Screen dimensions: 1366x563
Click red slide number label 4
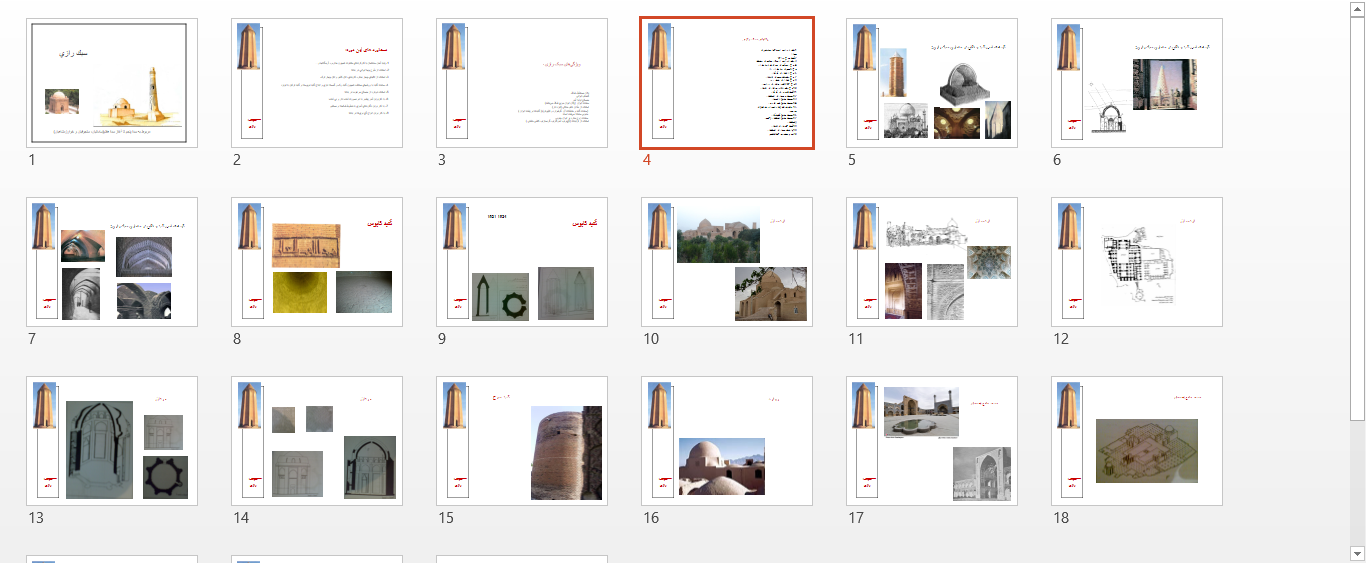point(647,160)
